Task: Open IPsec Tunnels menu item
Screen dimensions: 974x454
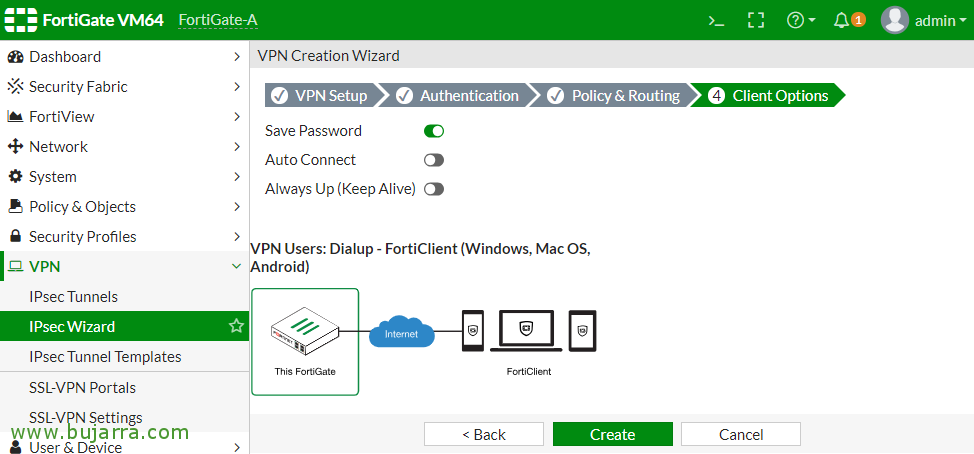Action: pos(124,297)
